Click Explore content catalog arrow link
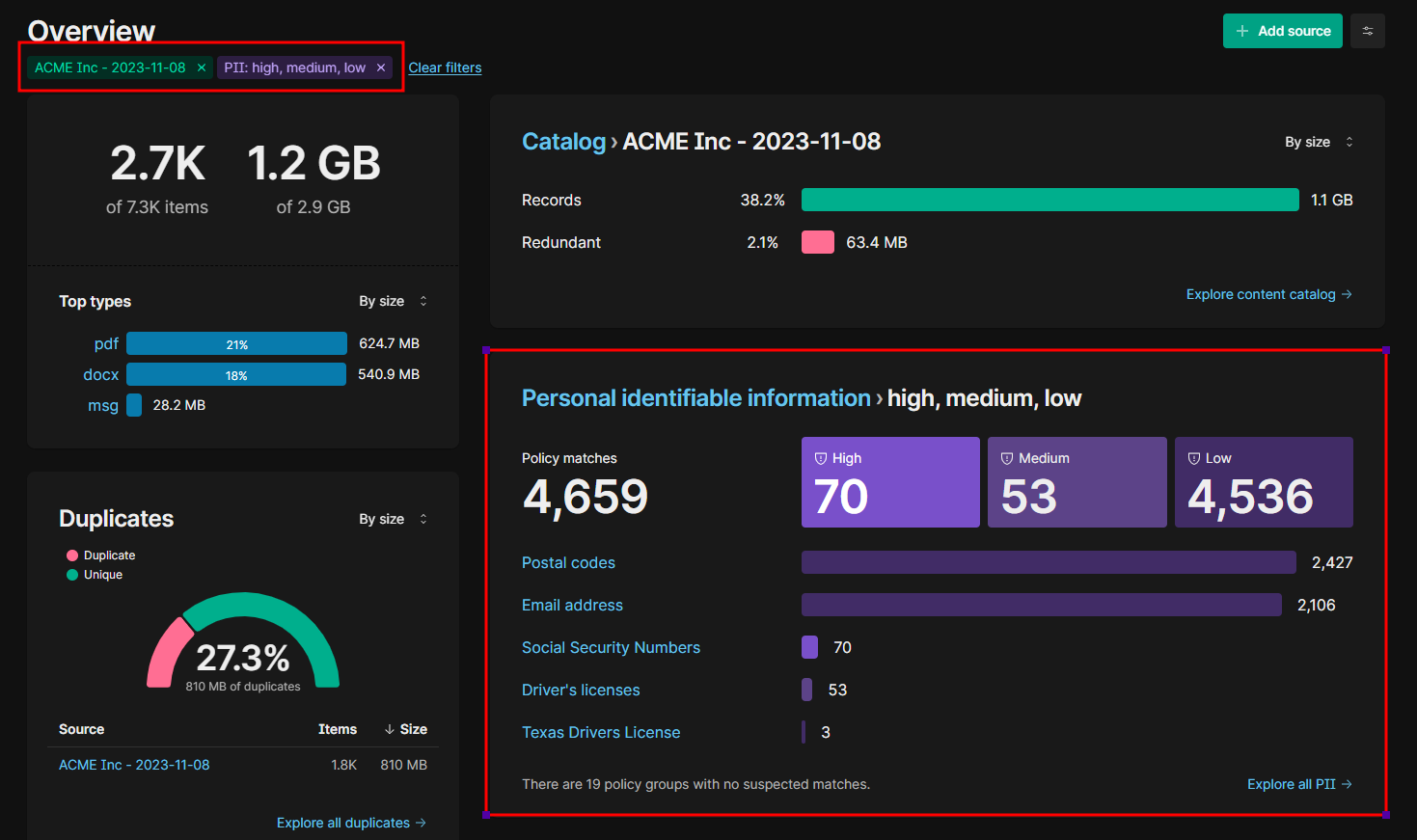Image resolution: width=1417 pixels, height=840 pixels. click(1268, 294)
